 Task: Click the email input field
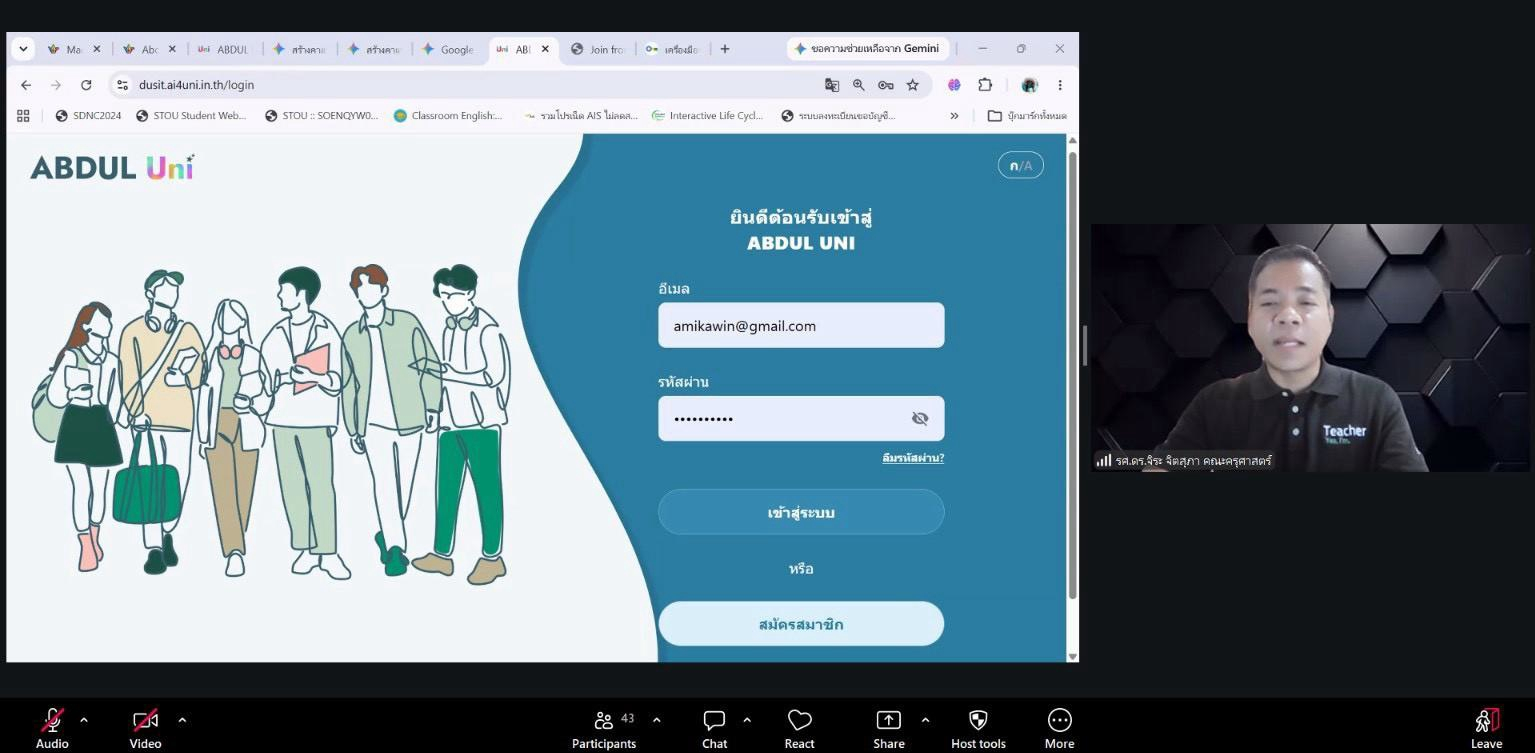point(801,325)
